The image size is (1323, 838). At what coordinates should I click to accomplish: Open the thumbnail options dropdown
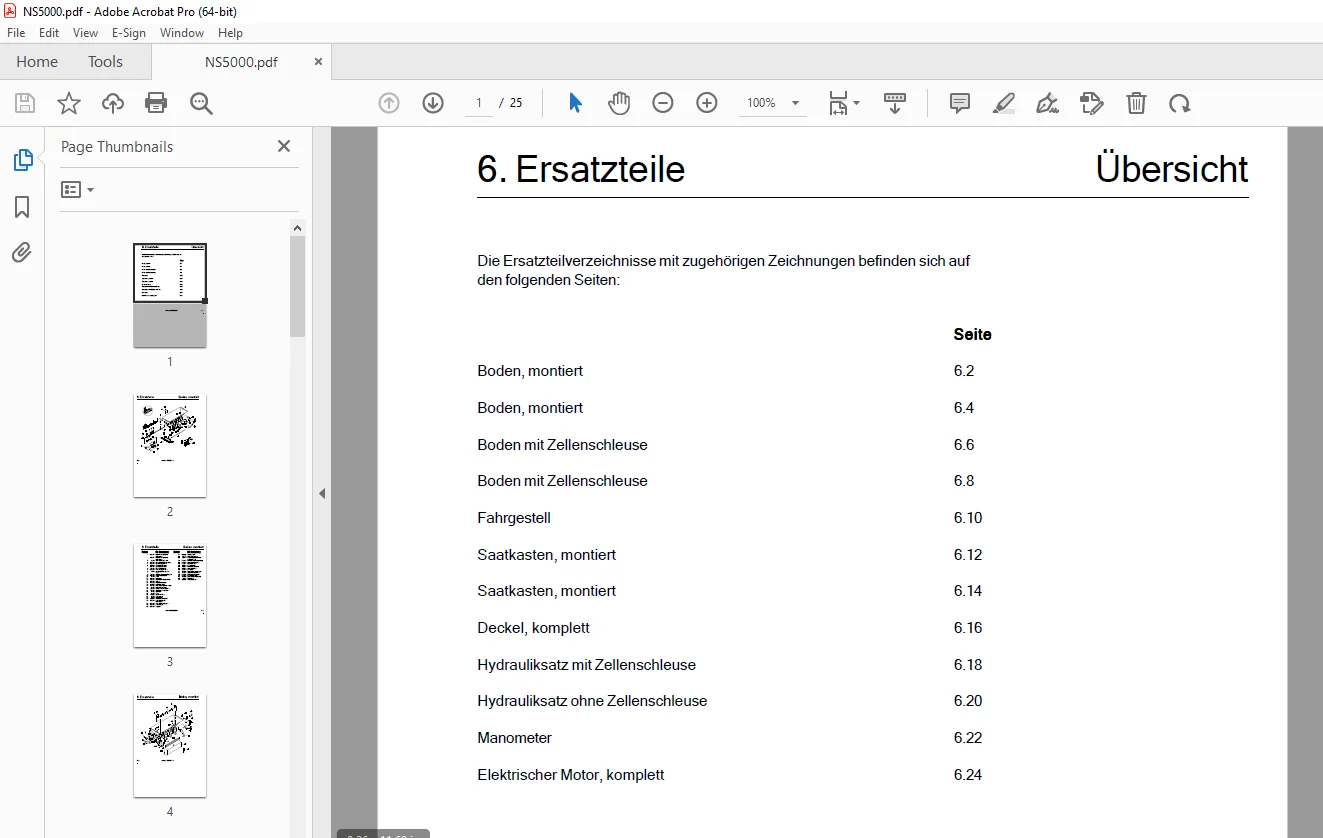[x=77, y=189]
